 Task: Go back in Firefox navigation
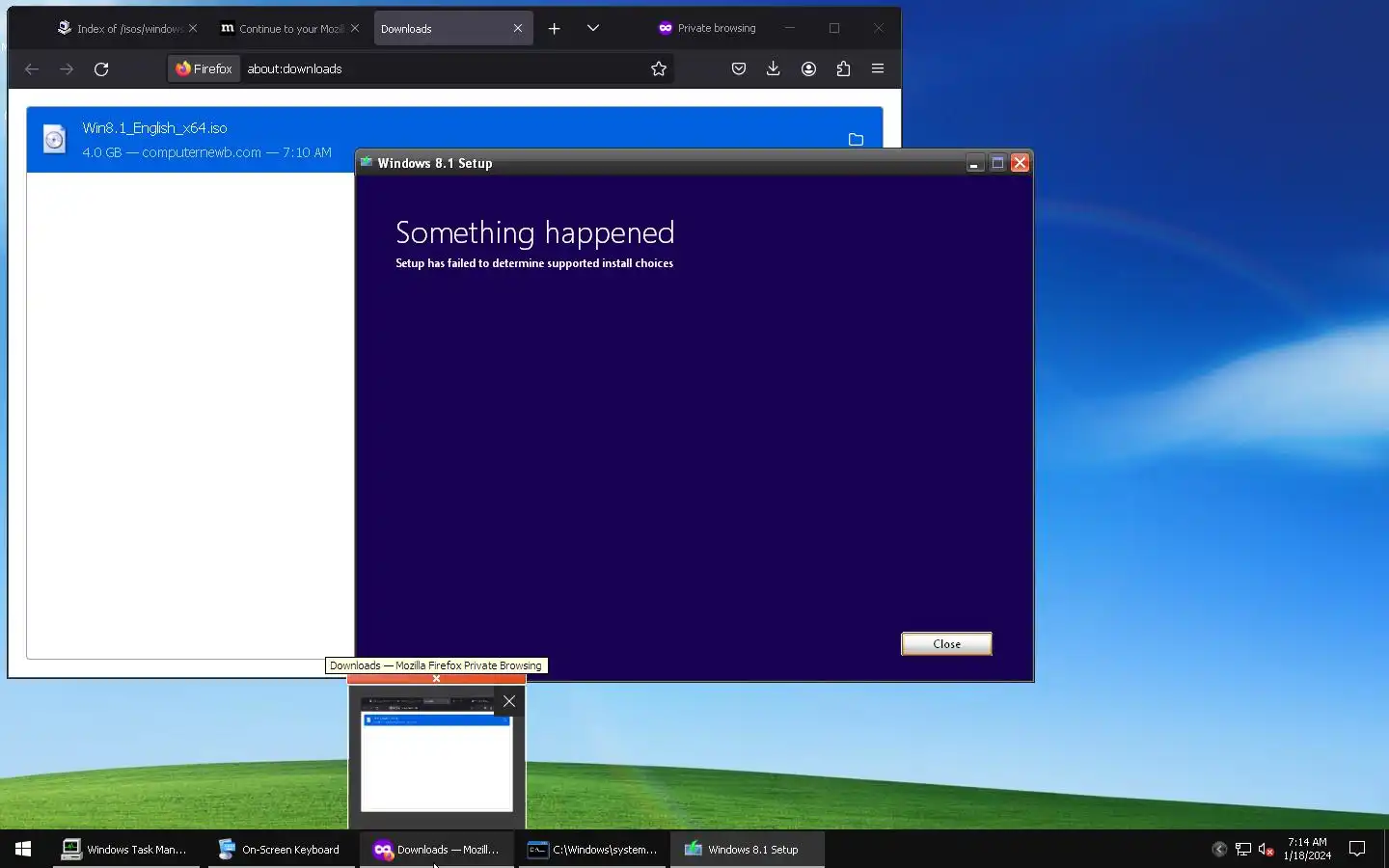point(32,68)
